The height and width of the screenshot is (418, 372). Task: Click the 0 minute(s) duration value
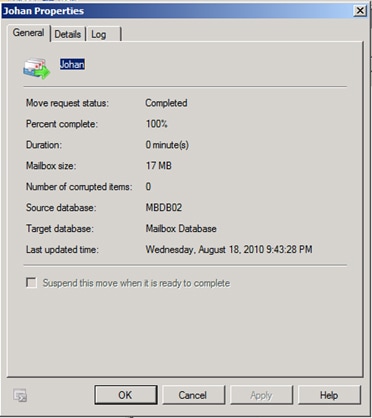tap(167, 145)
